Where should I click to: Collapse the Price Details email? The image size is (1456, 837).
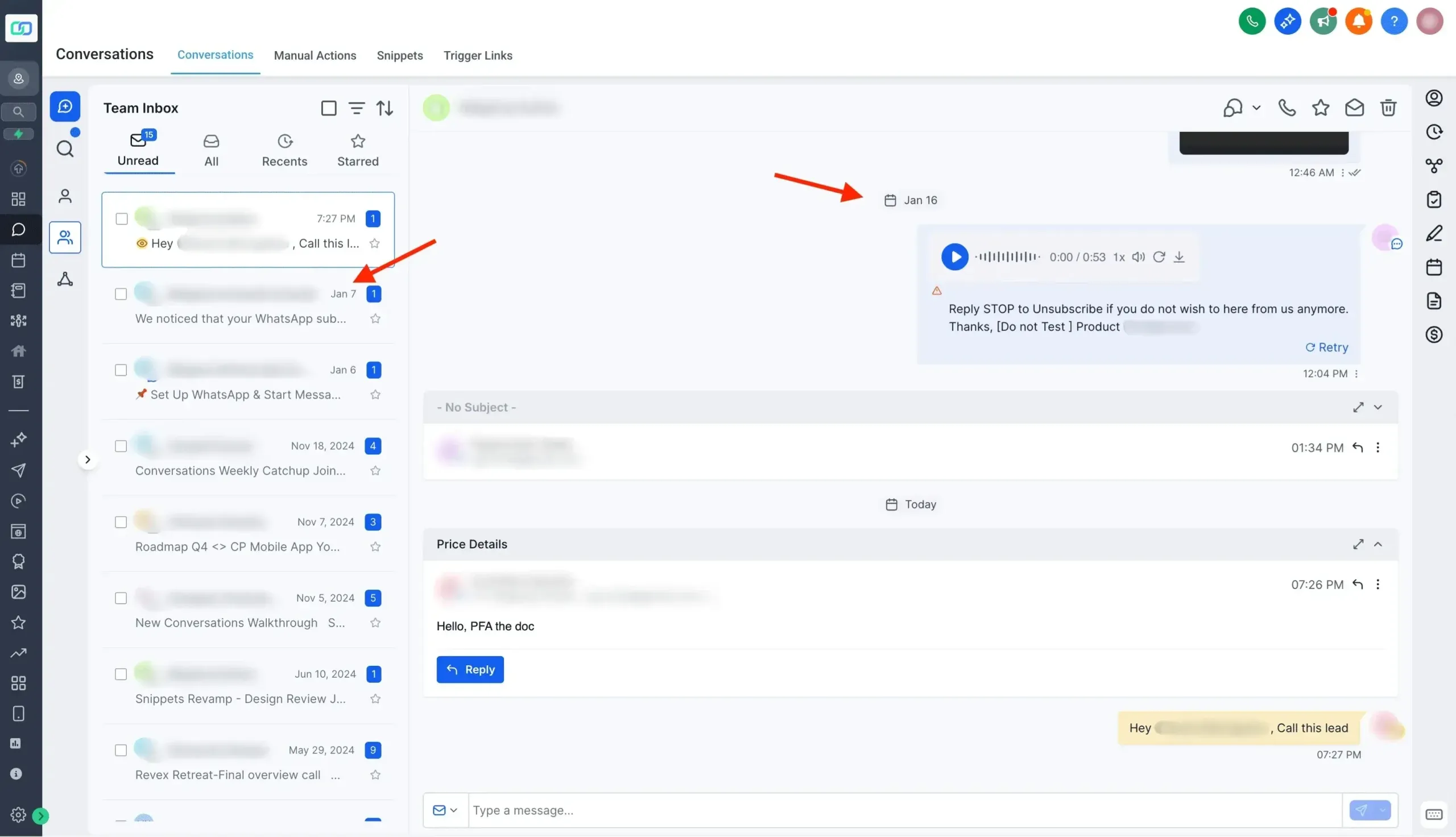[1378, 544]
